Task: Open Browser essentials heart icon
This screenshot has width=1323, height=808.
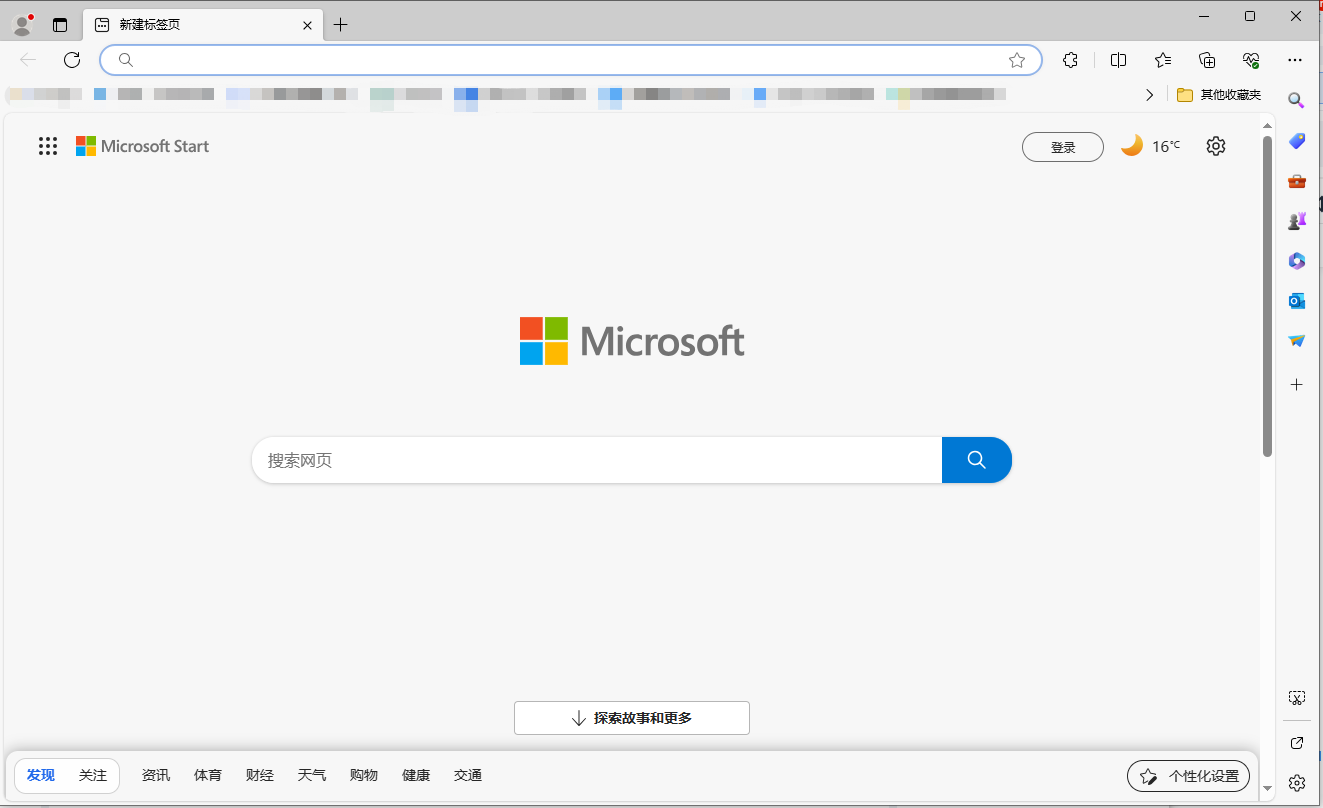Action: 1251,60
